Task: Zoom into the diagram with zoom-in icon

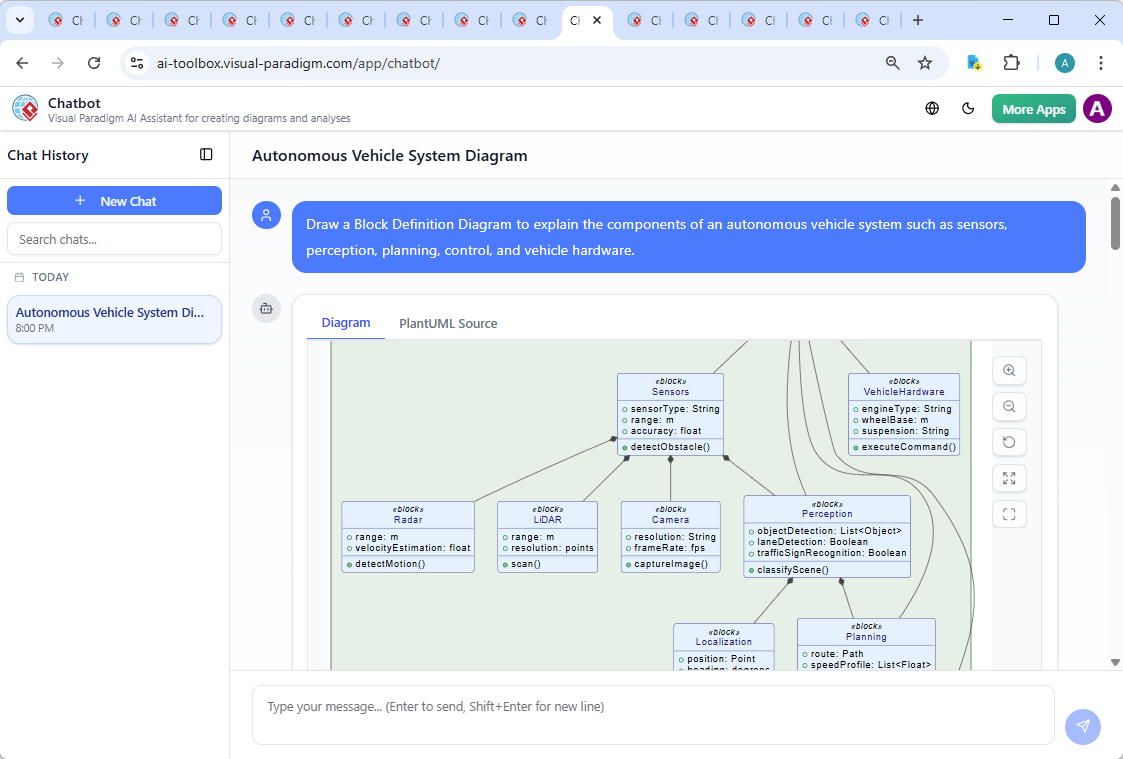Action: click(1009, 370)
